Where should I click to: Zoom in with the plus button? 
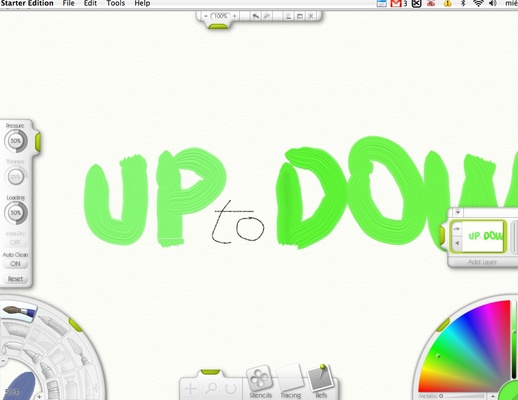click(235, 16)
